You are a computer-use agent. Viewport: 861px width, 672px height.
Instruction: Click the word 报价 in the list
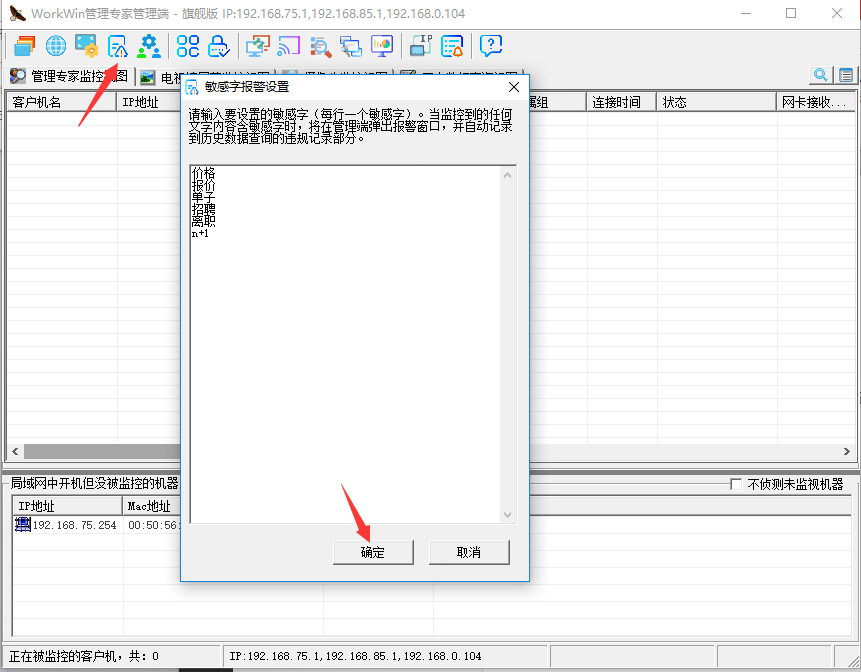click(204, 186)
